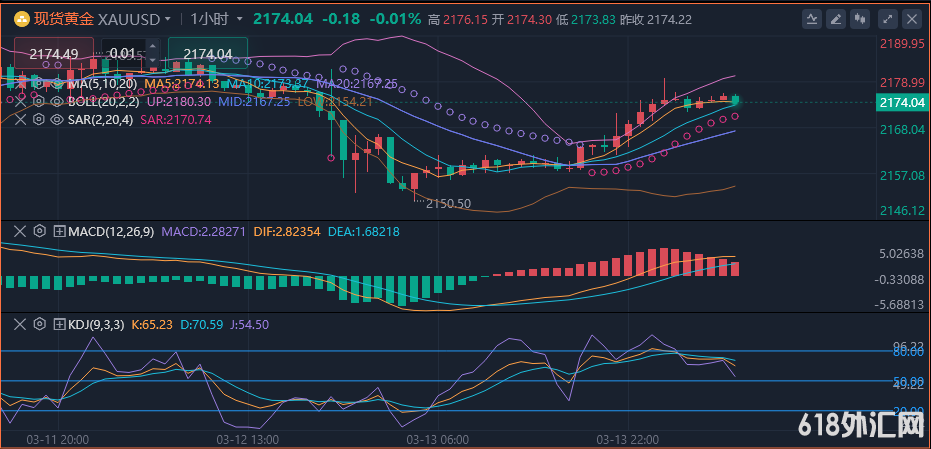Toggle visibility of the BOLL indicator

point(56,101)
